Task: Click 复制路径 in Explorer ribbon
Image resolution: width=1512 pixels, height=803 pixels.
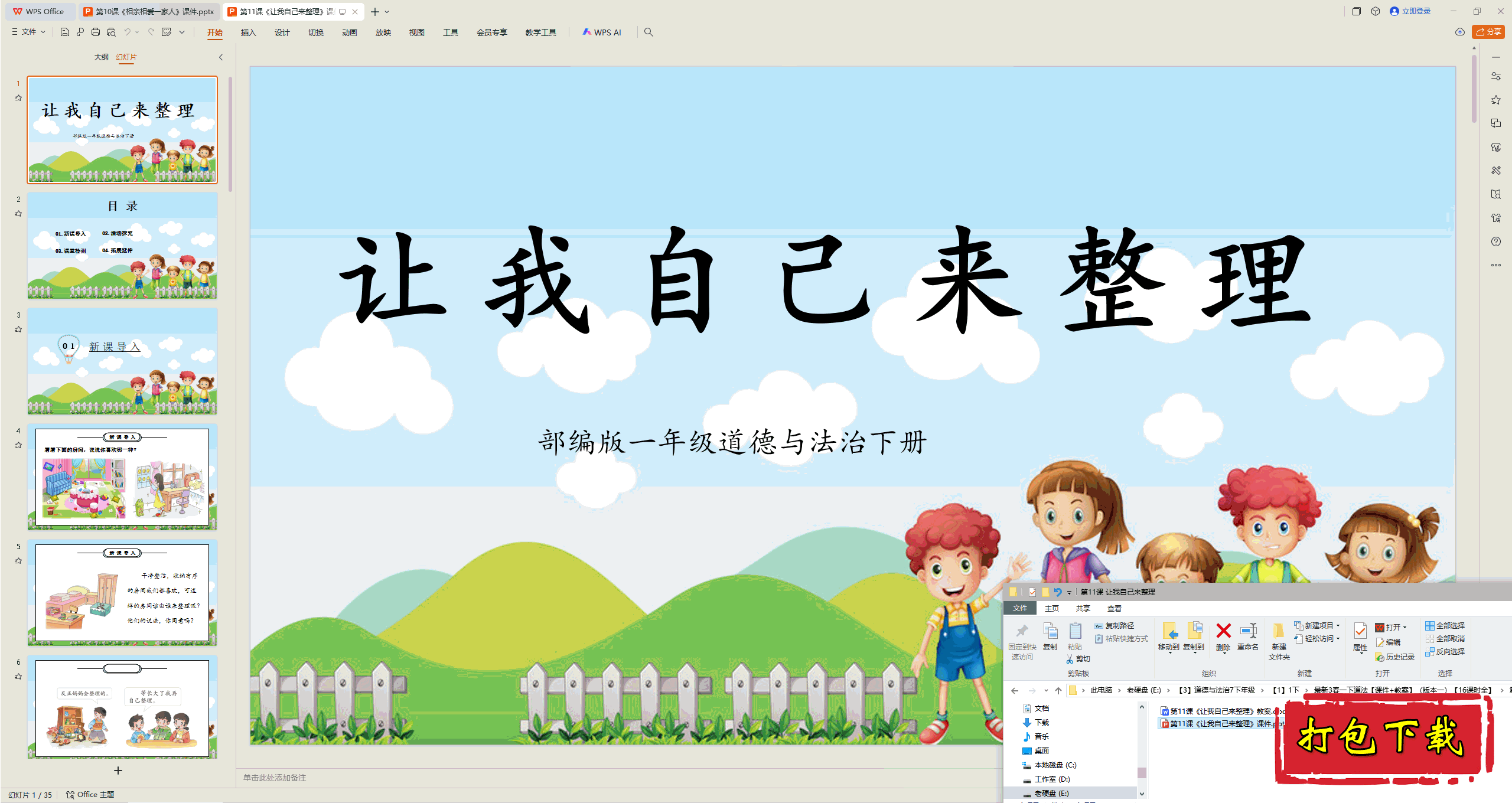Action: tap(1115, 625)
